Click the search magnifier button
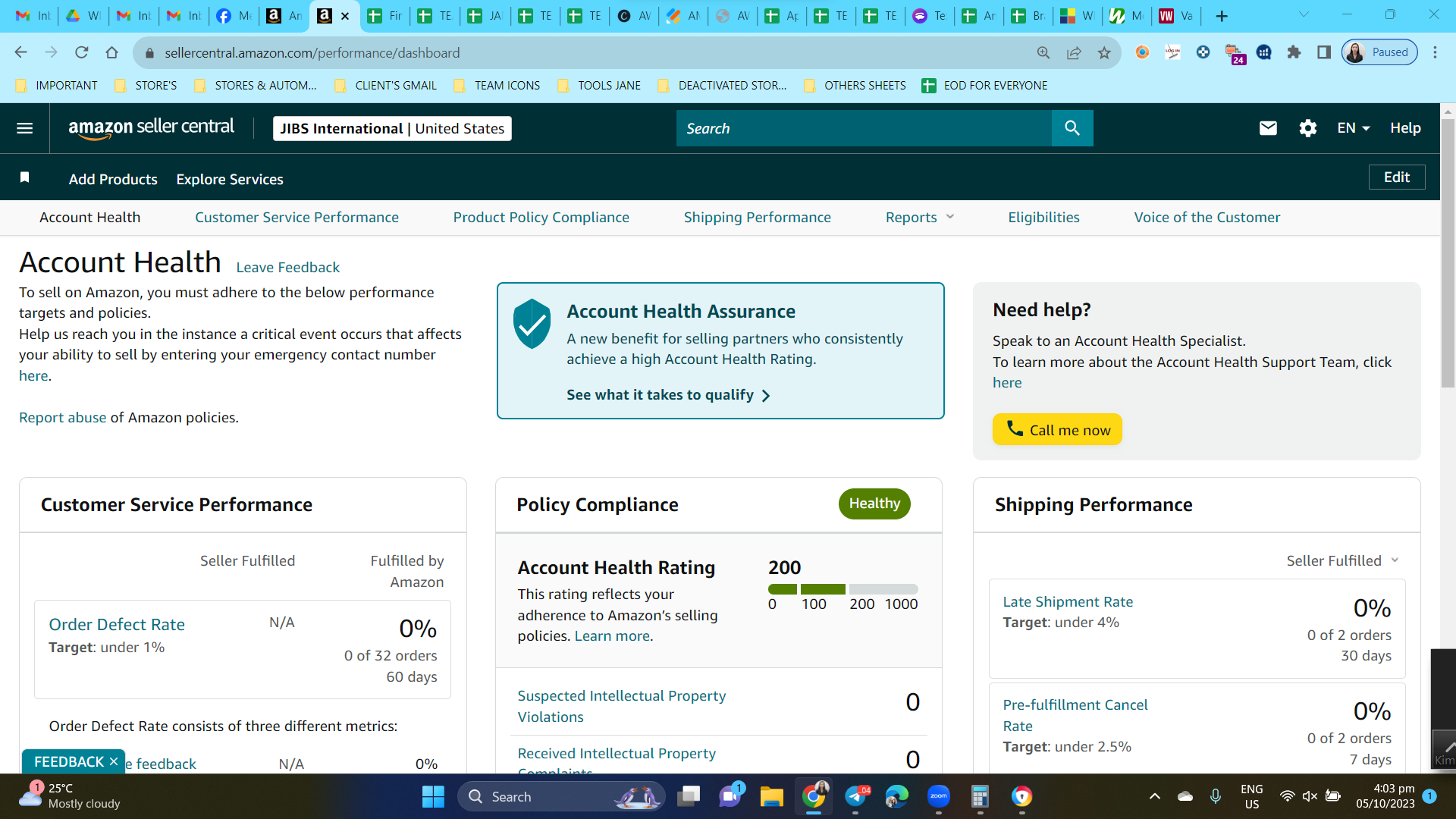 (x=1072, y=128)
